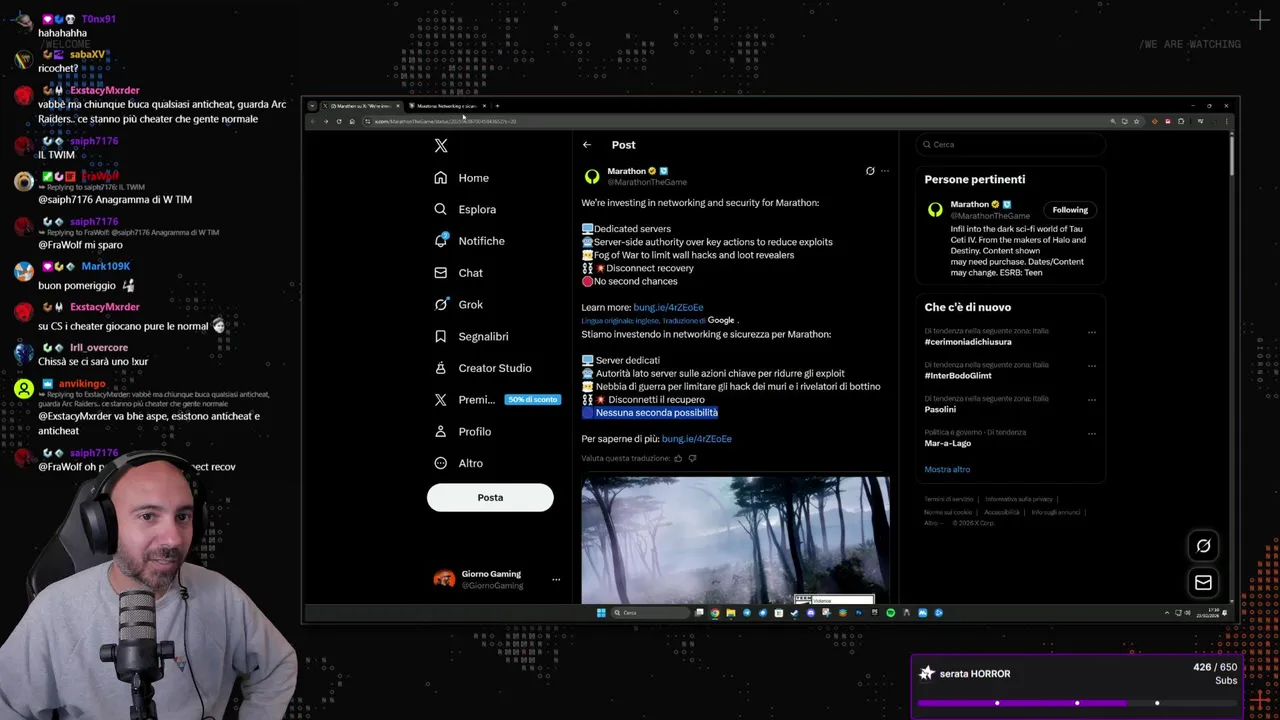This screenshot has height=720, width=1280.
Task: Click the floating Grok button
Action: pyautogui.click(x=1203, y=546)
